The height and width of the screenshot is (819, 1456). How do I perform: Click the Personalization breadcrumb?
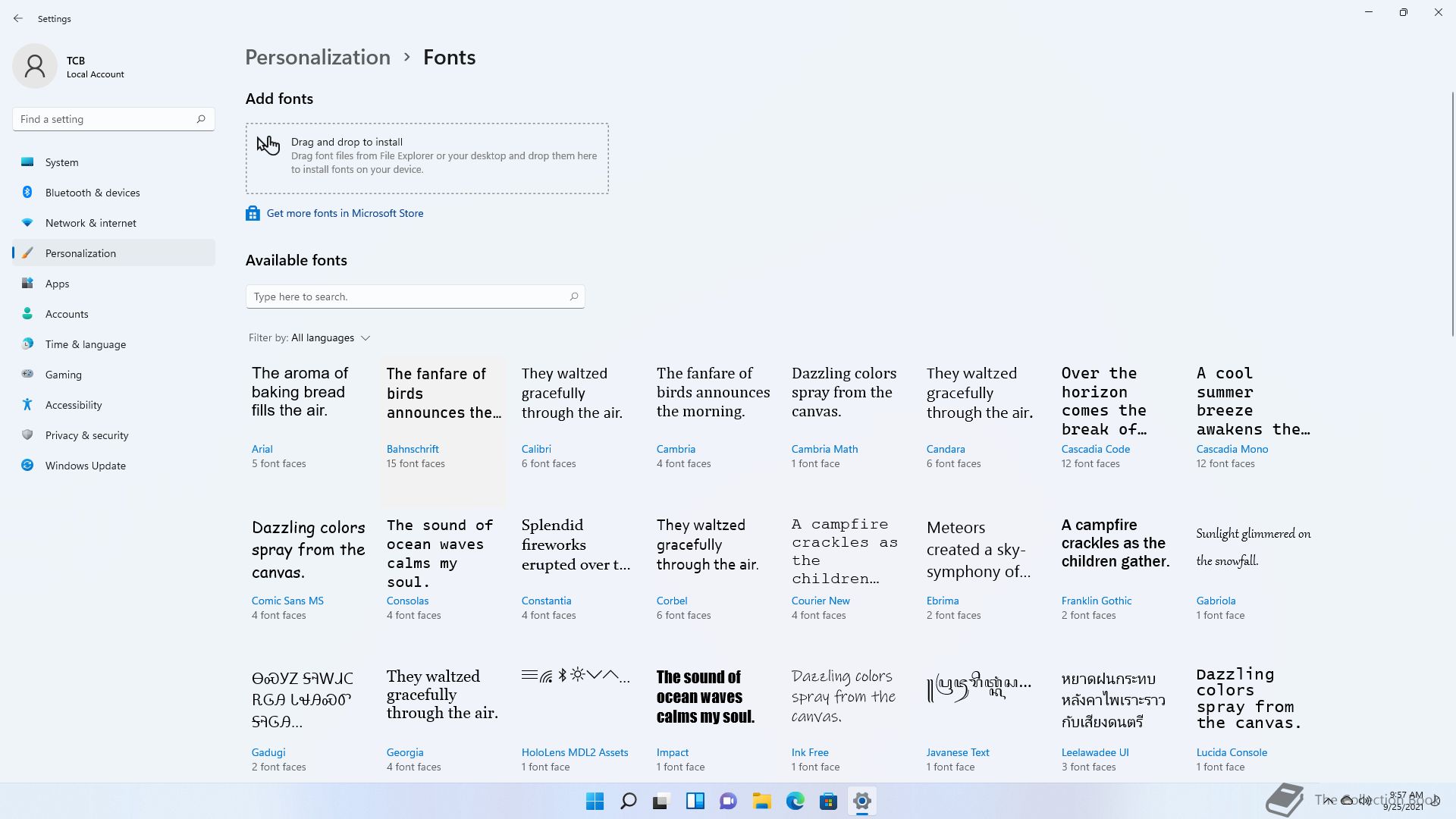point(318,57)
